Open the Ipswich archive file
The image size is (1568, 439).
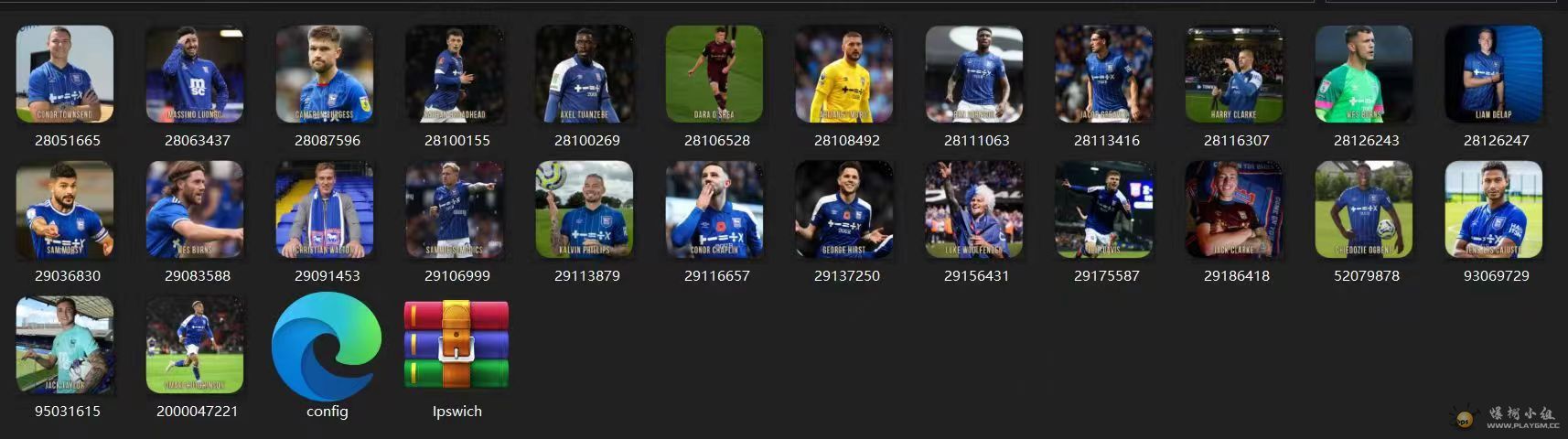(x=456, y=346)
